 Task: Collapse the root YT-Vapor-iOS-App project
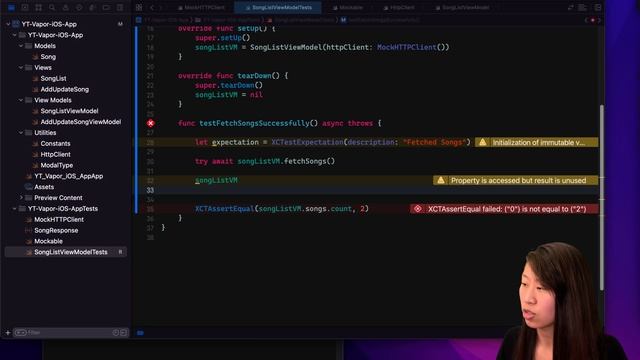pos(8,24)
